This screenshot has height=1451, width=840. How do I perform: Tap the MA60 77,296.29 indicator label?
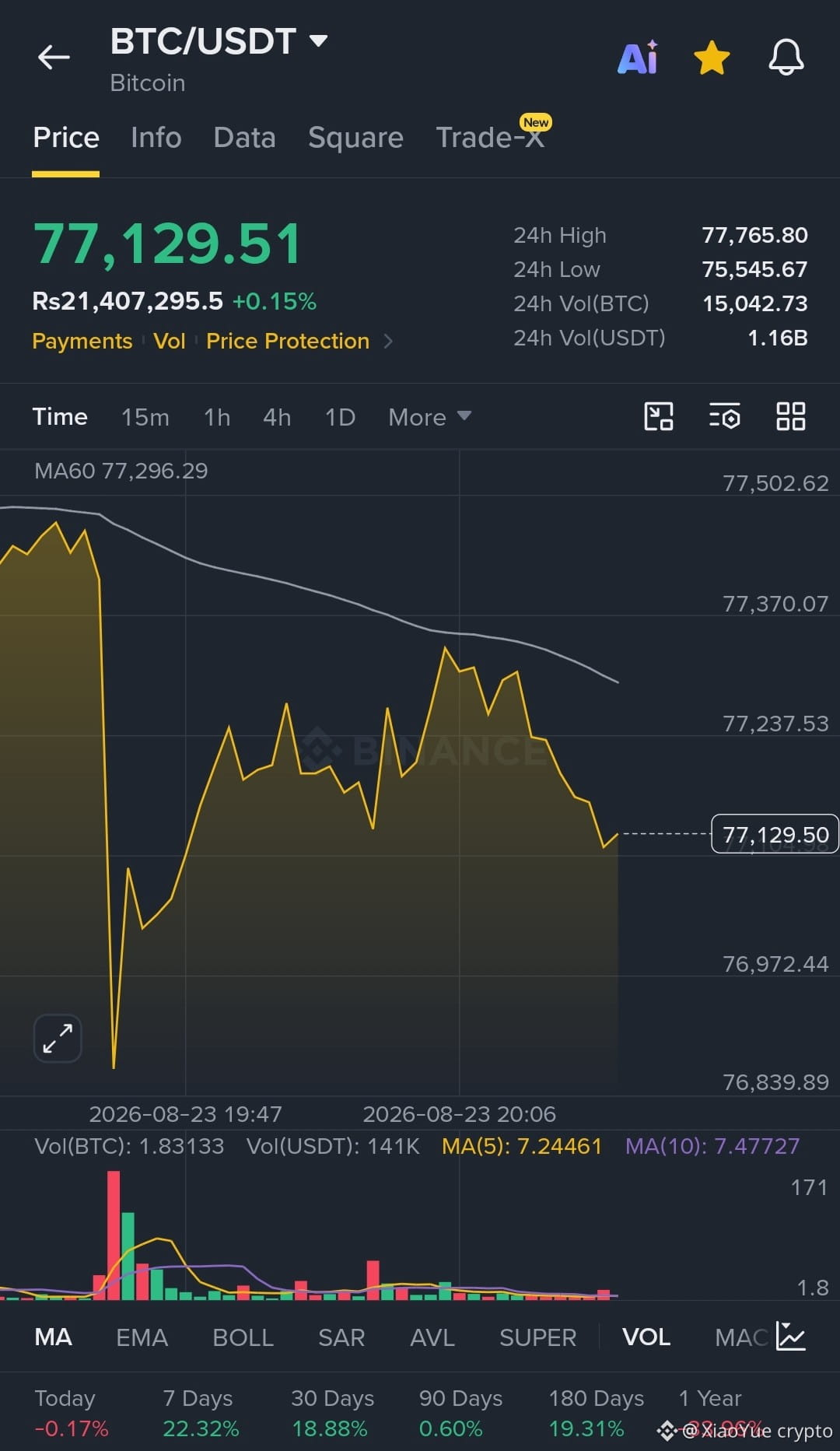[121, 471]
